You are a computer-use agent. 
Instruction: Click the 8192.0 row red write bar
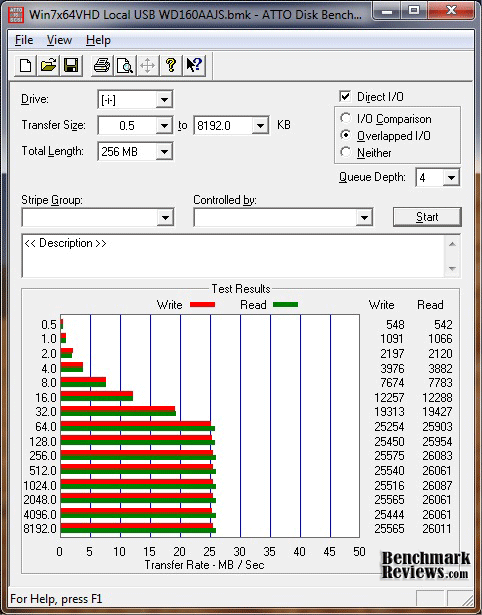[137, 526]
